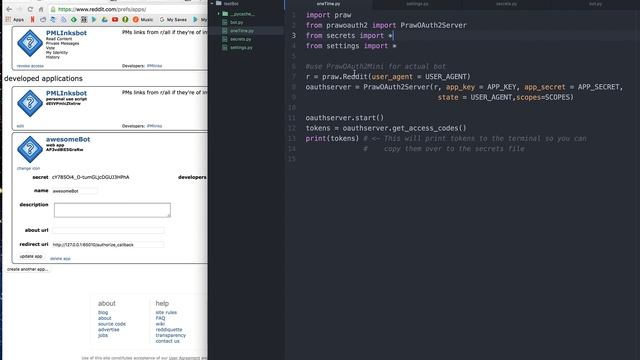This screenshot has height=360, width=640.
Task: Open the FAQ footer link
Action: (x=160, y=318)
